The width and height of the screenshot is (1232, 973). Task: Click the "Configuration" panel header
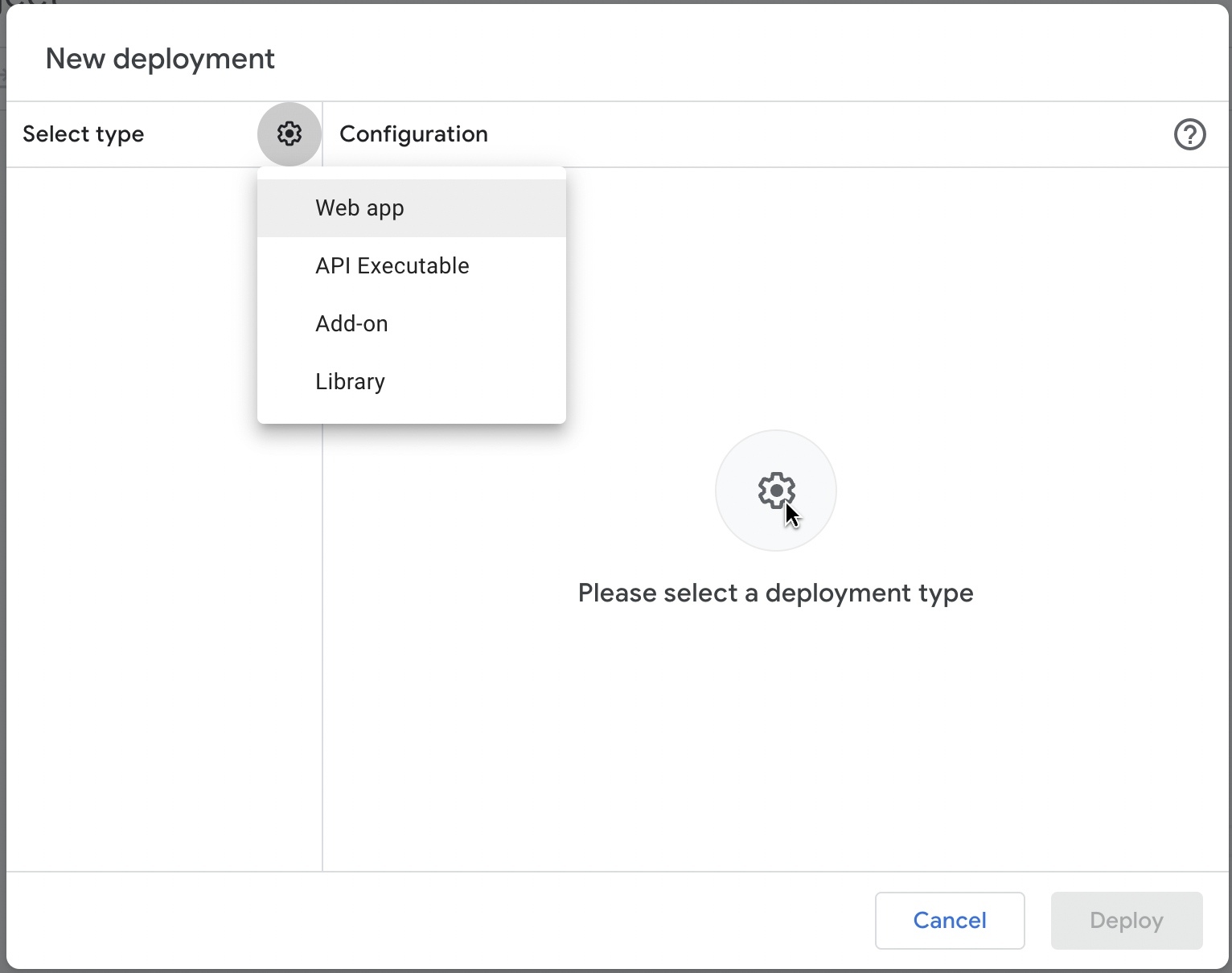click(x=413, y=133)
